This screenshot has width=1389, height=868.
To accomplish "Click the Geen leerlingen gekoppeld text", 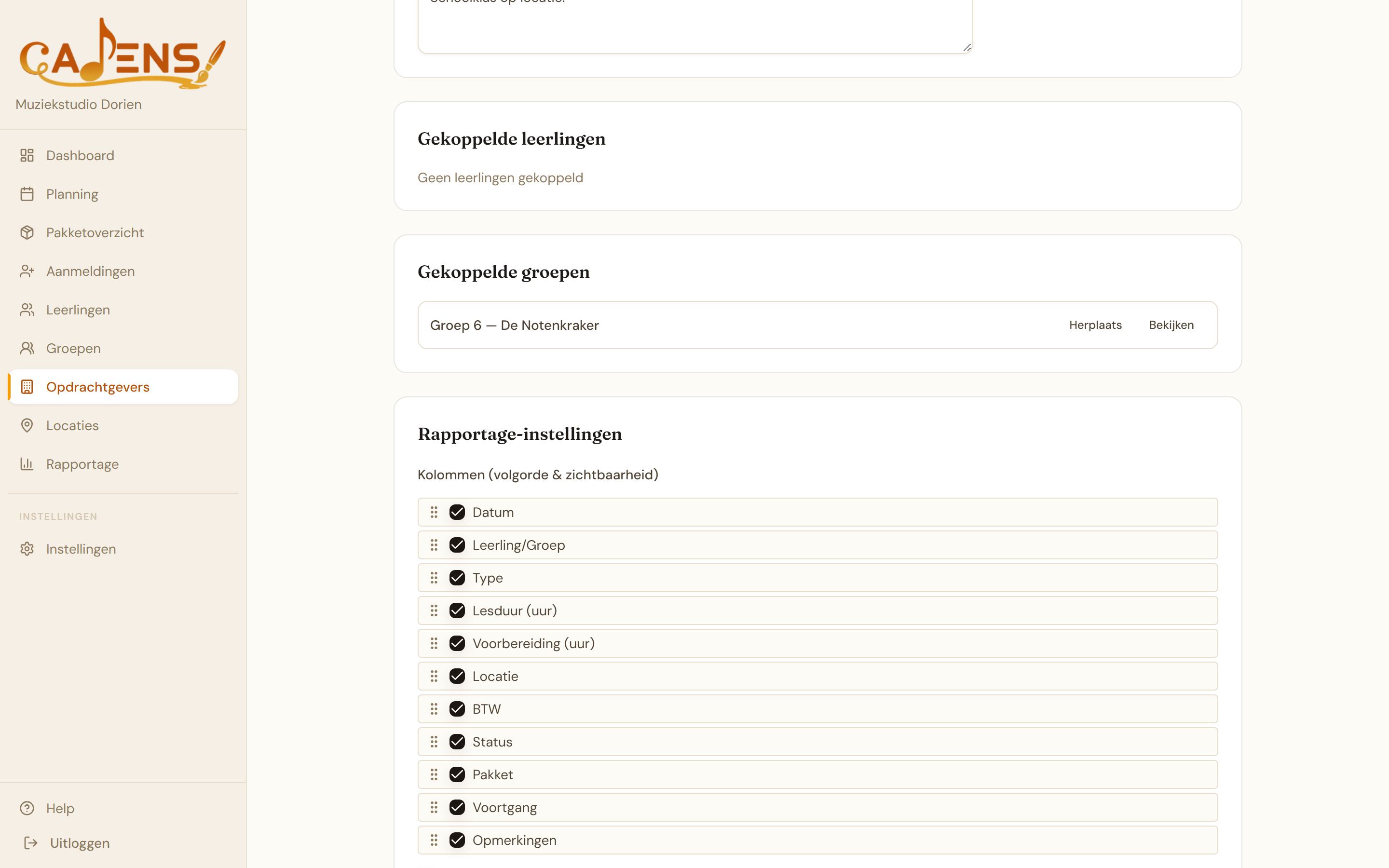I will pos(500,178).
